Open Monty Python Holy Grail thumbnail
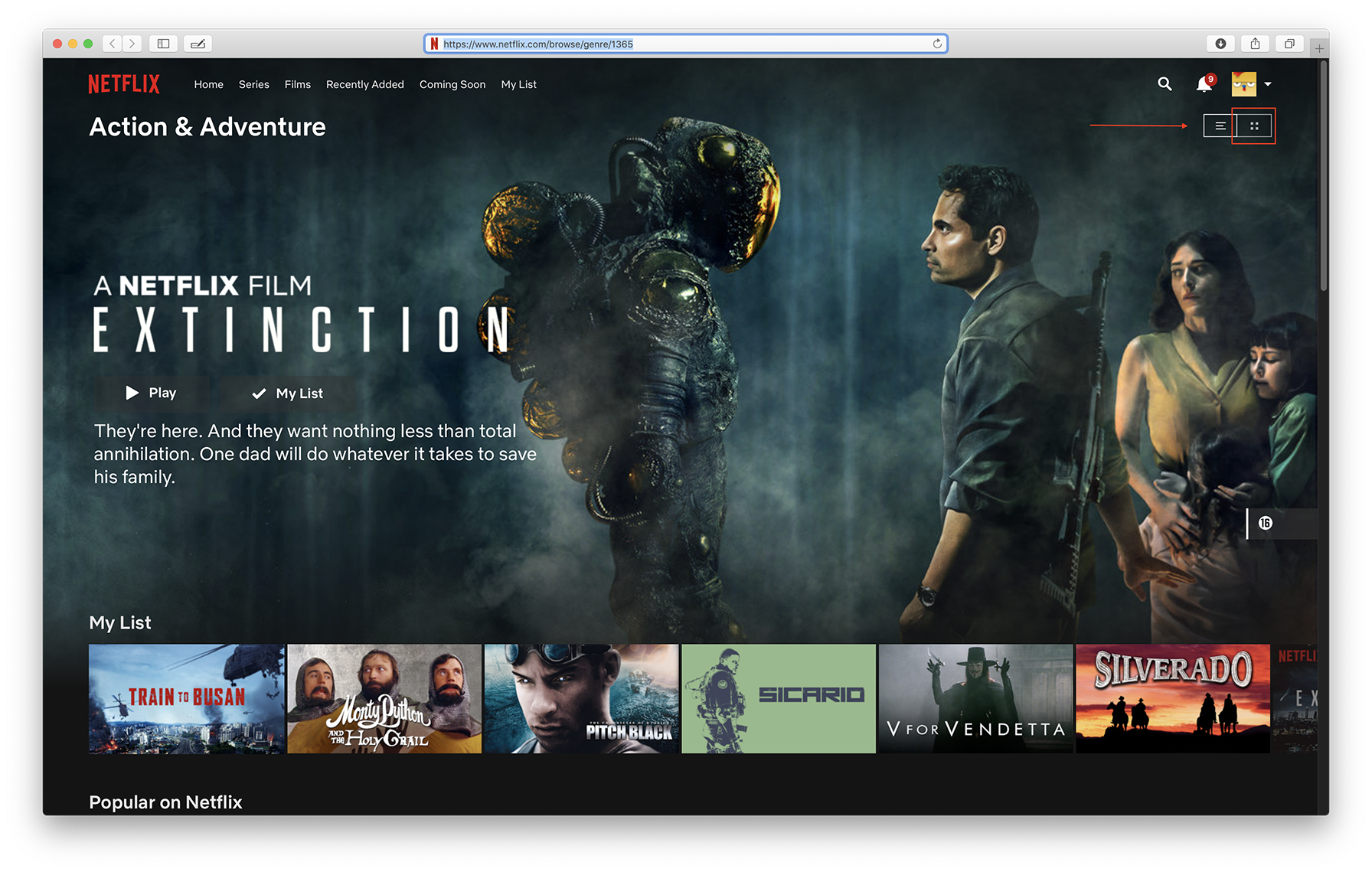Viewport: 1372px width, 872px height. (384, 698)
